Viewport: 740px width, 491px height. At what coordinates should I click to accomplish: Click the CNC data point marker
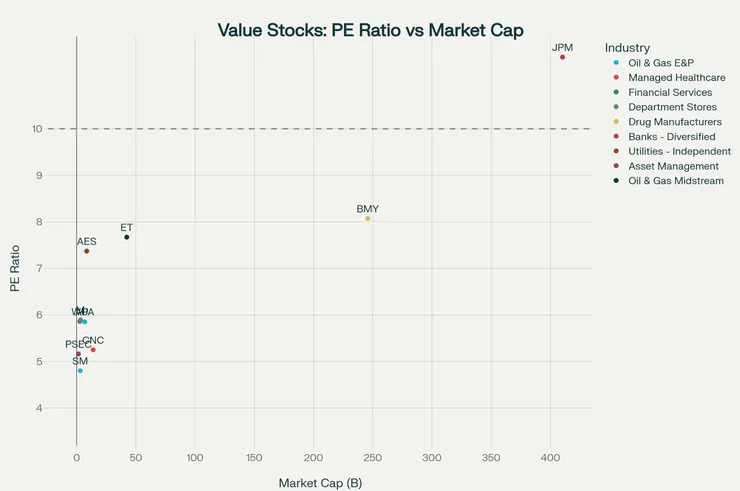(93, 350)
